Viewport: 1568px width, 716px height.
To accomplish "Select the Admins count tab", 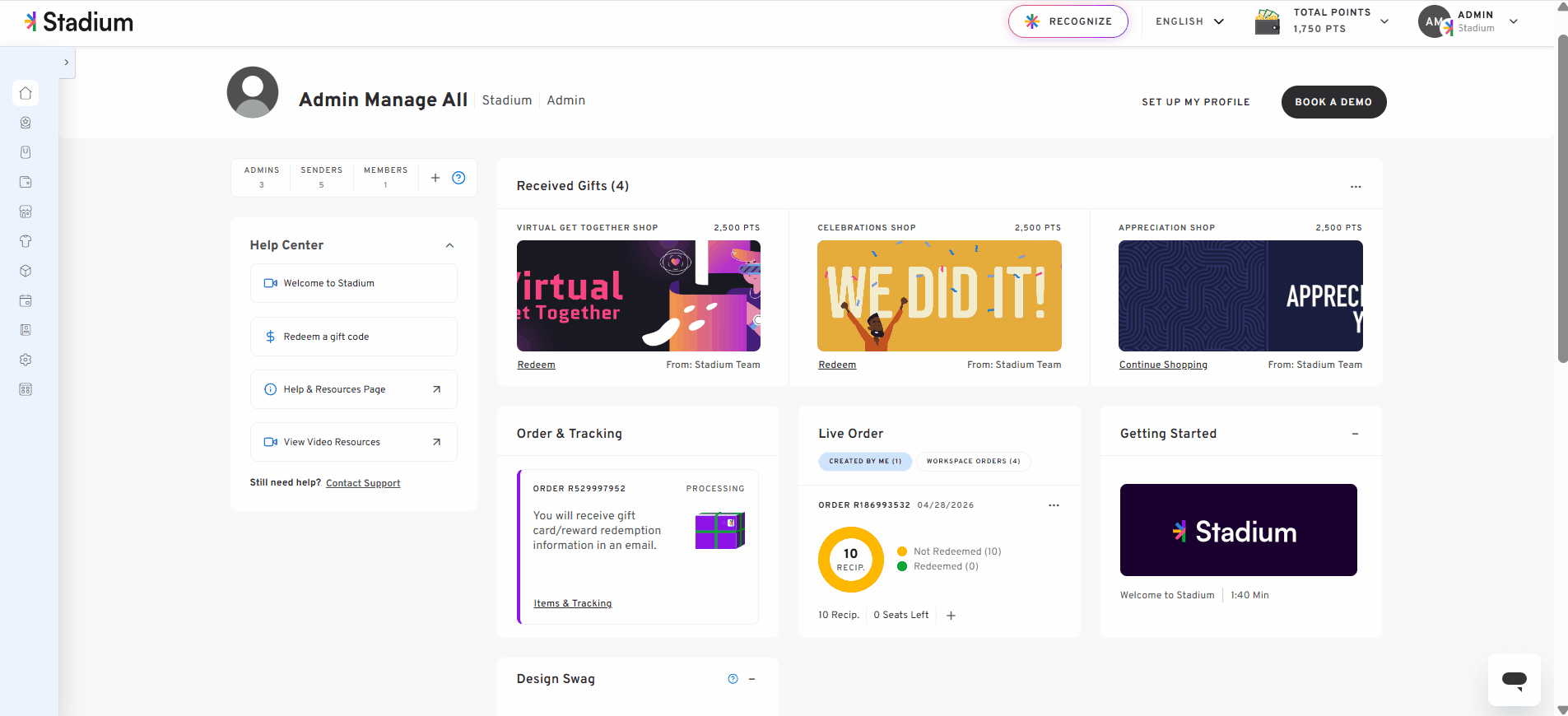I will [x=262, y=177].
